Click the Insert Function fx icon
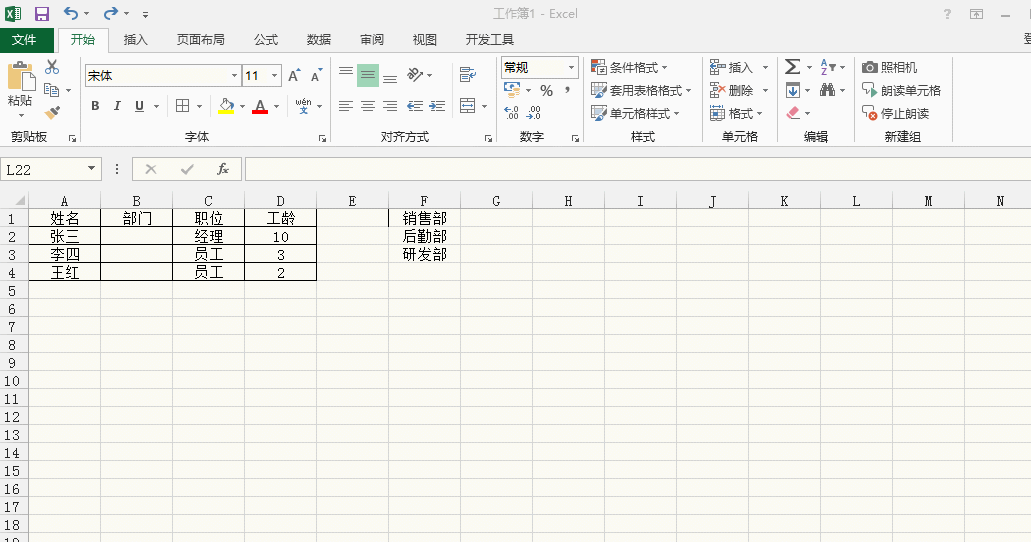The width and height of the screenshot is (1031, 542). 223,169
